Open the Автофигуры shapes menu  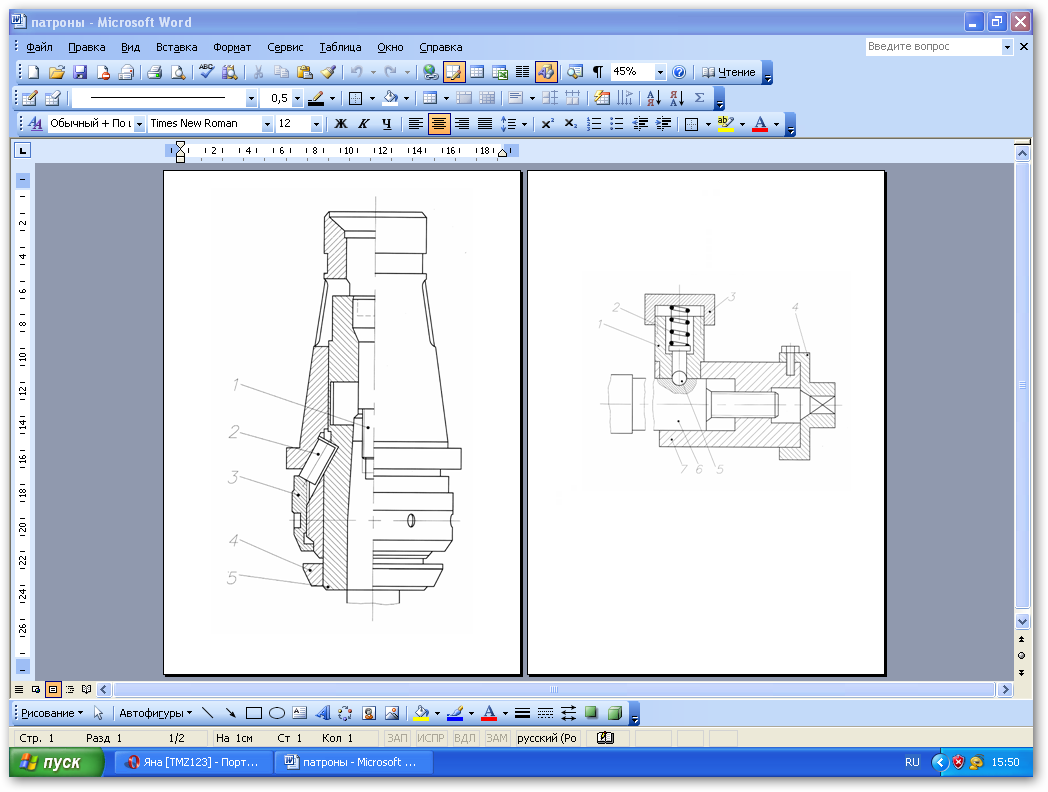coord(155,713)
